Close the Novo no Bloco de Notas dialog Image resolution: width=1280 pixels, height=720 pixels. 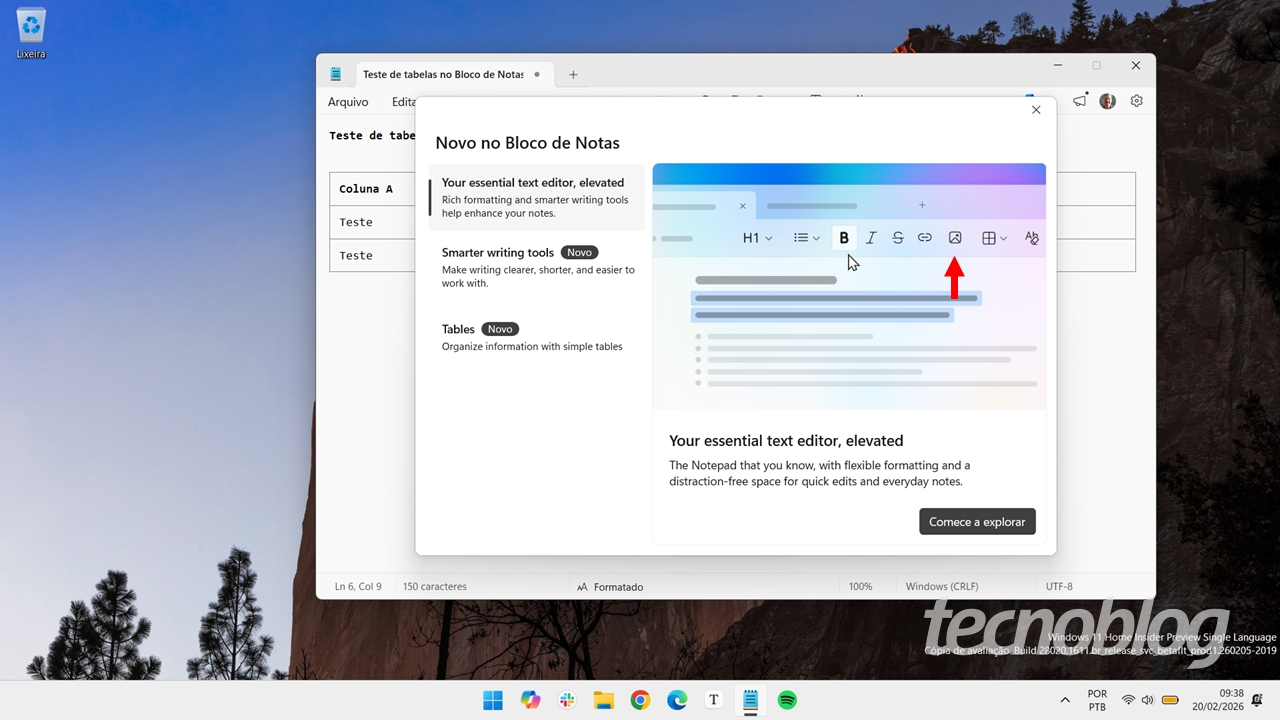pos(1036,110)
